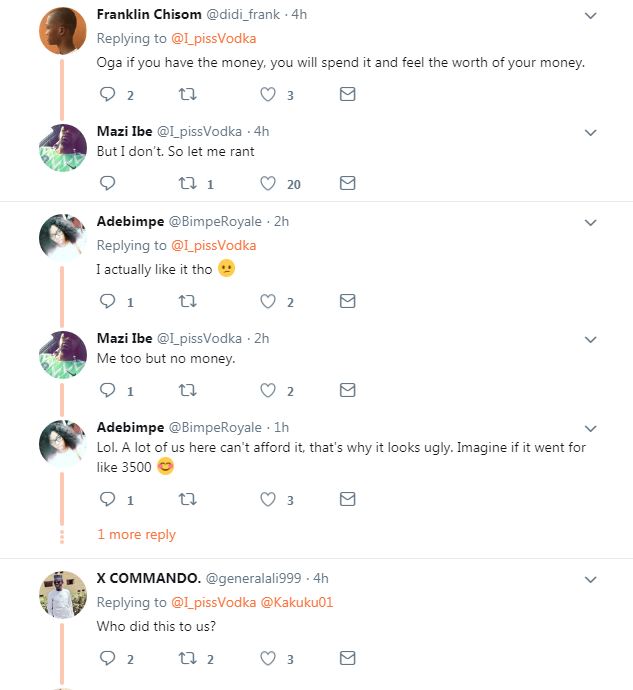Click Franklin Chisom's avatar picture
This screenshot has height=690, width=633.
63,30
